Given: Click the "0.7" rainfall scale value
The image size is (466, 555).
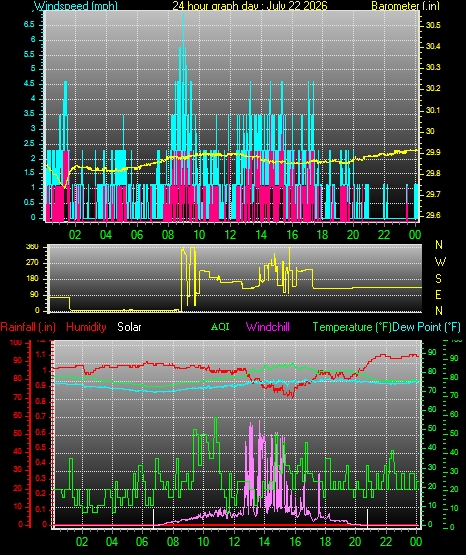Looking at the screenshot, I should 41,416.
